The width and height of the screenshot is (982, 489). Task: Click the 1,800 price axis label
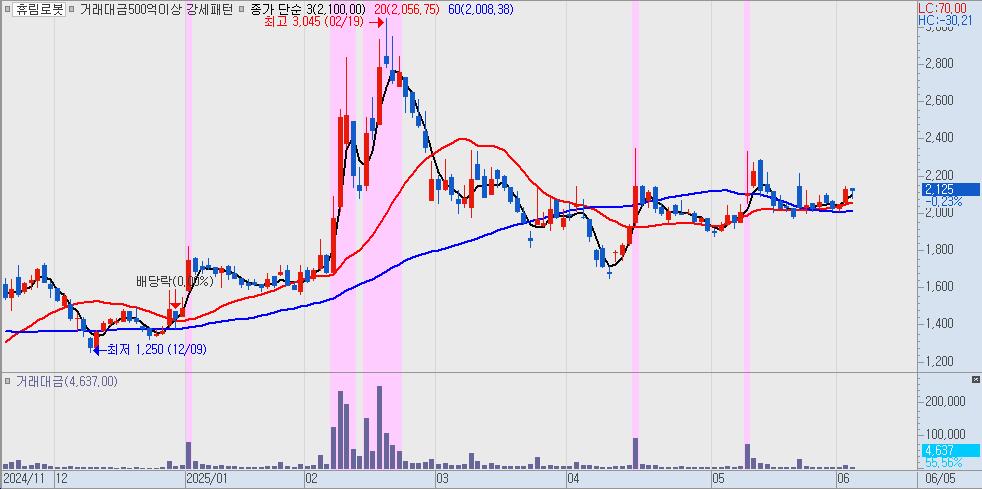coord(939,249)
